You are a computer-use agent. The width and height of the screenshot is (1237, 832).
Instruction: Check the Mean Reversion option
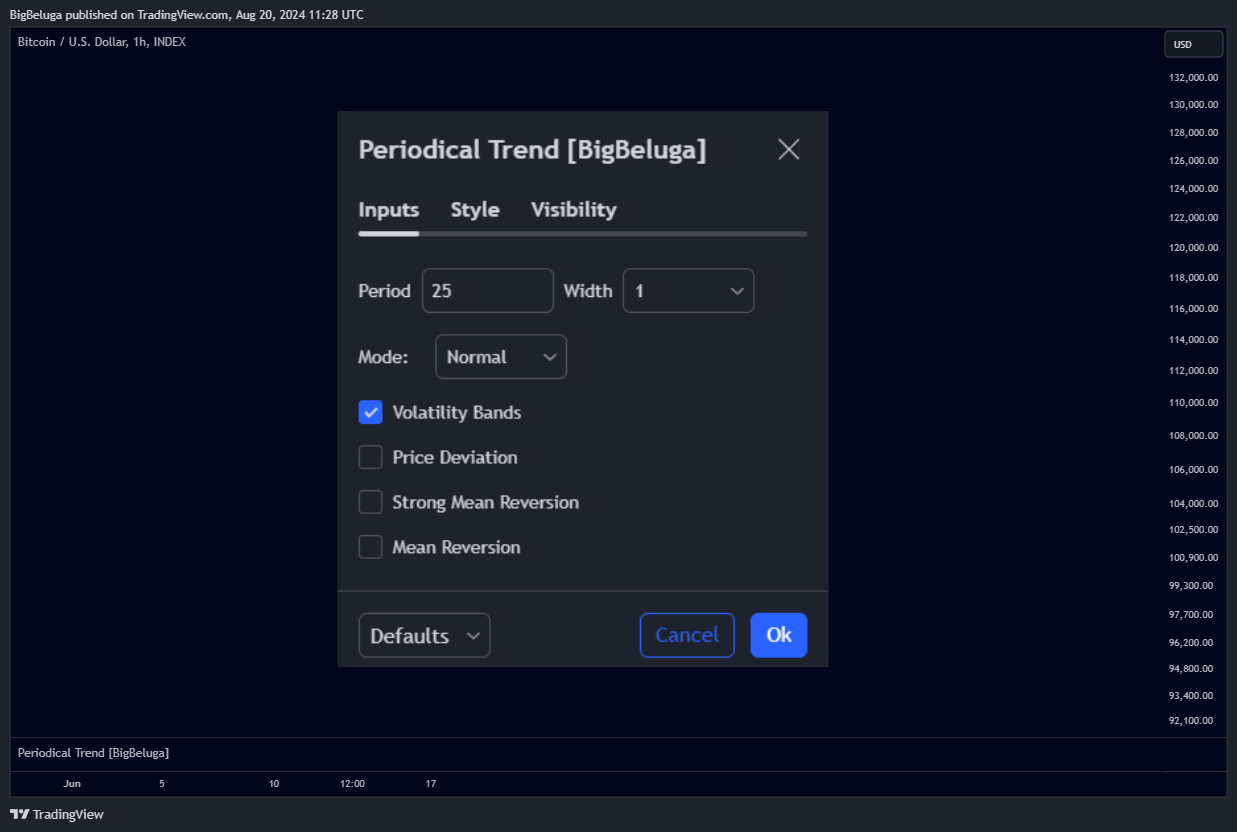371,547
